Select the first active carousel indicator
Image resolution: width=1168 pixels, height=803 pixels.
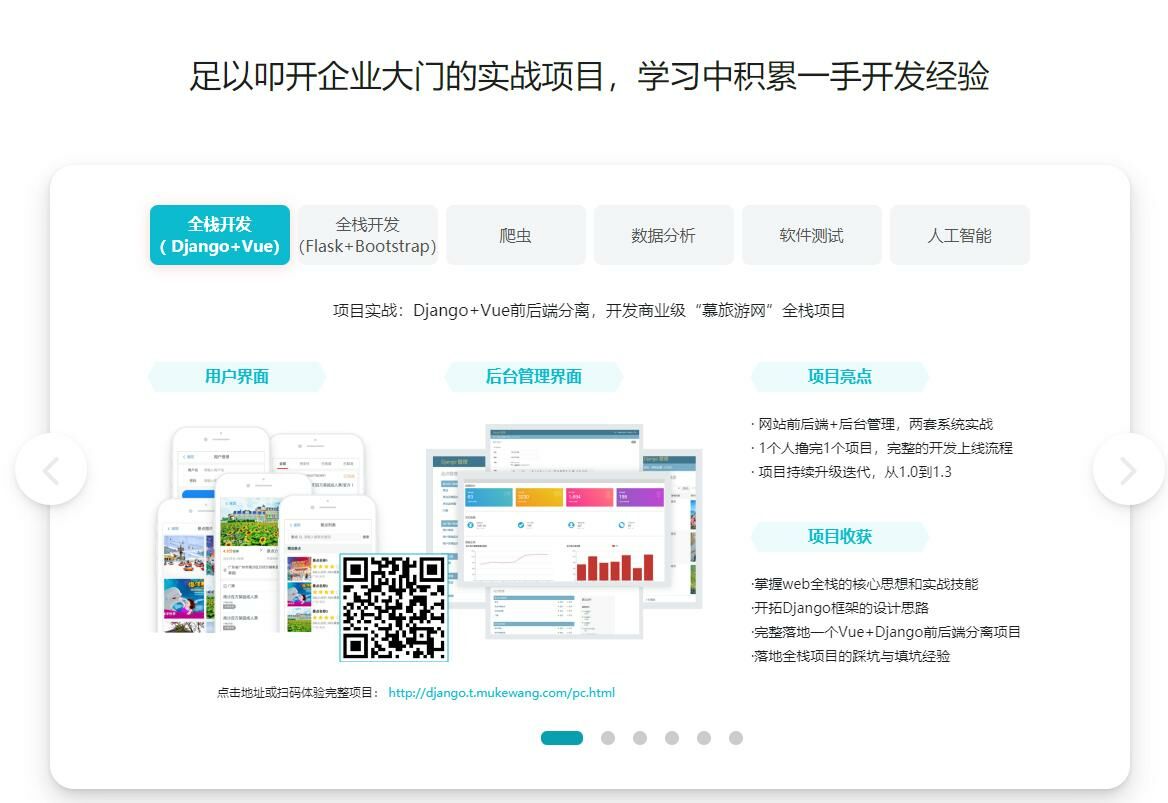pyautogui.click(x=562, y=738)
